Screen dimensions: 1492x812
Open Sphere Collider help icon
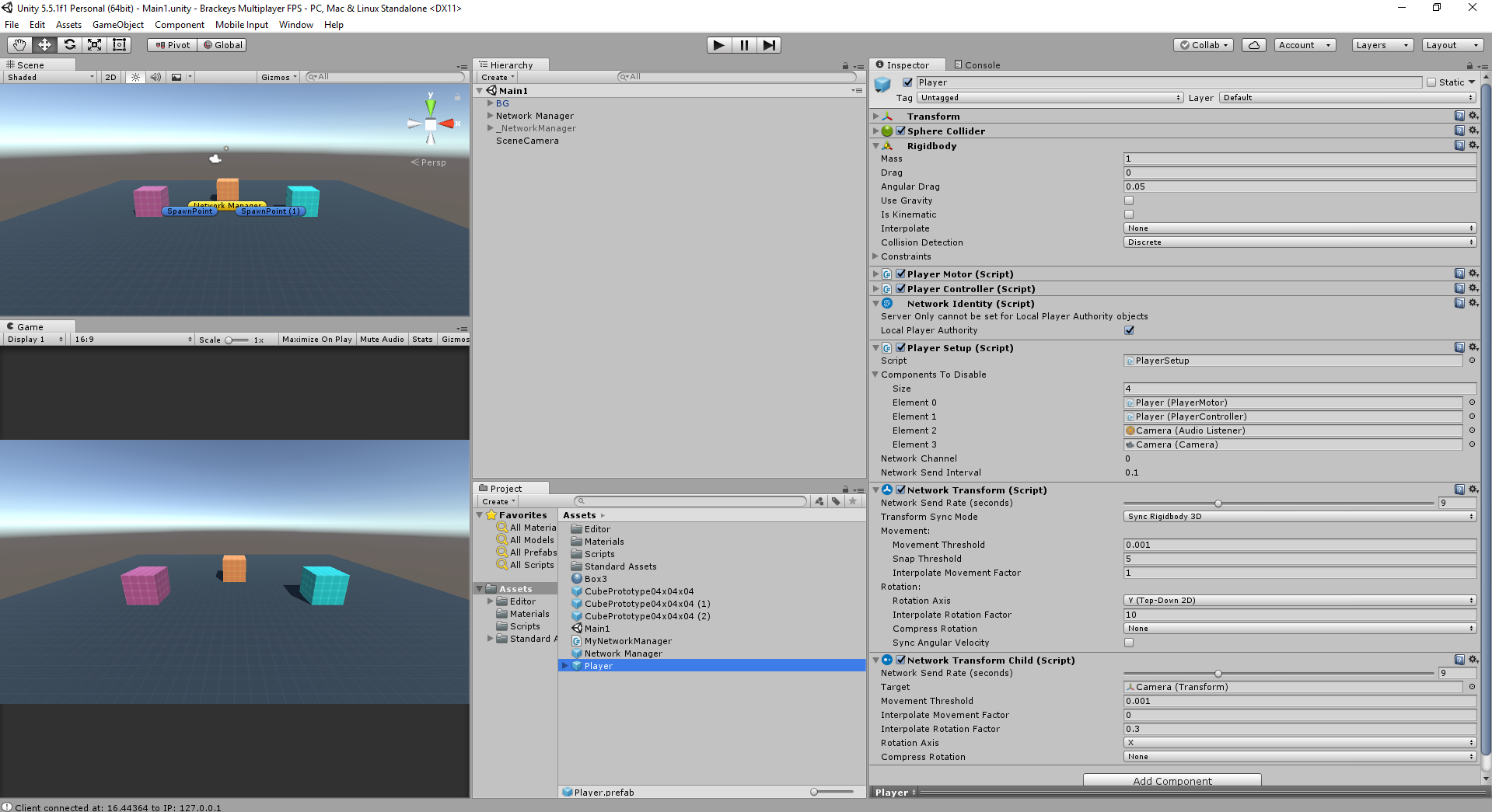coord(1459,131)
